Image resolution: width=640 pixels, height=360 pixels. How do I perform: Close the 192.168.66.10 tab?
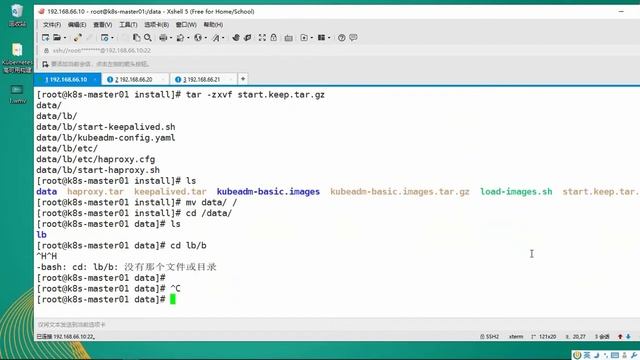click(95, 79)
